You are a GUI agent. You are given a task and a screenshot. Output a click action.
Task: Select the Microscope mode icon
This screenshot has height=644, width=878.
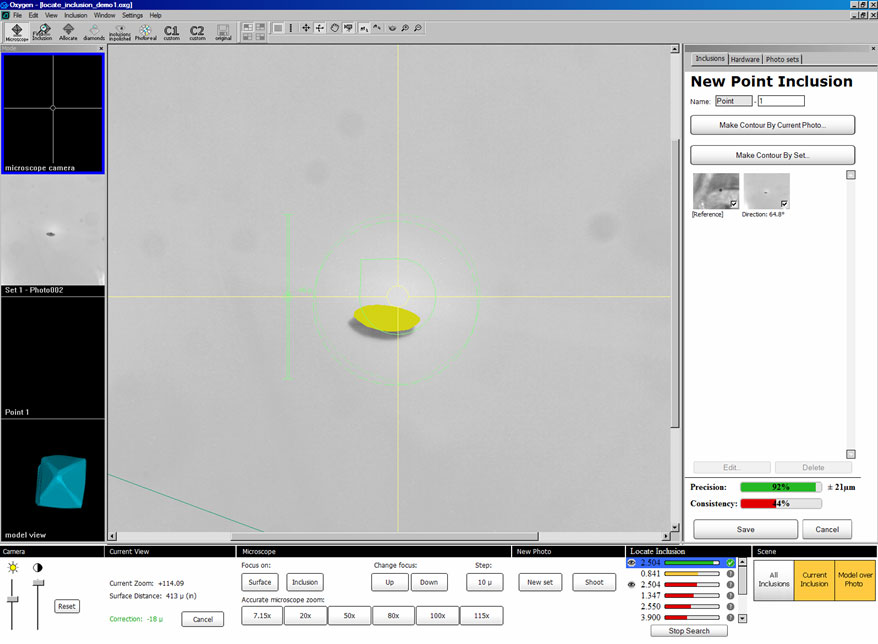(x=18, y=32)
